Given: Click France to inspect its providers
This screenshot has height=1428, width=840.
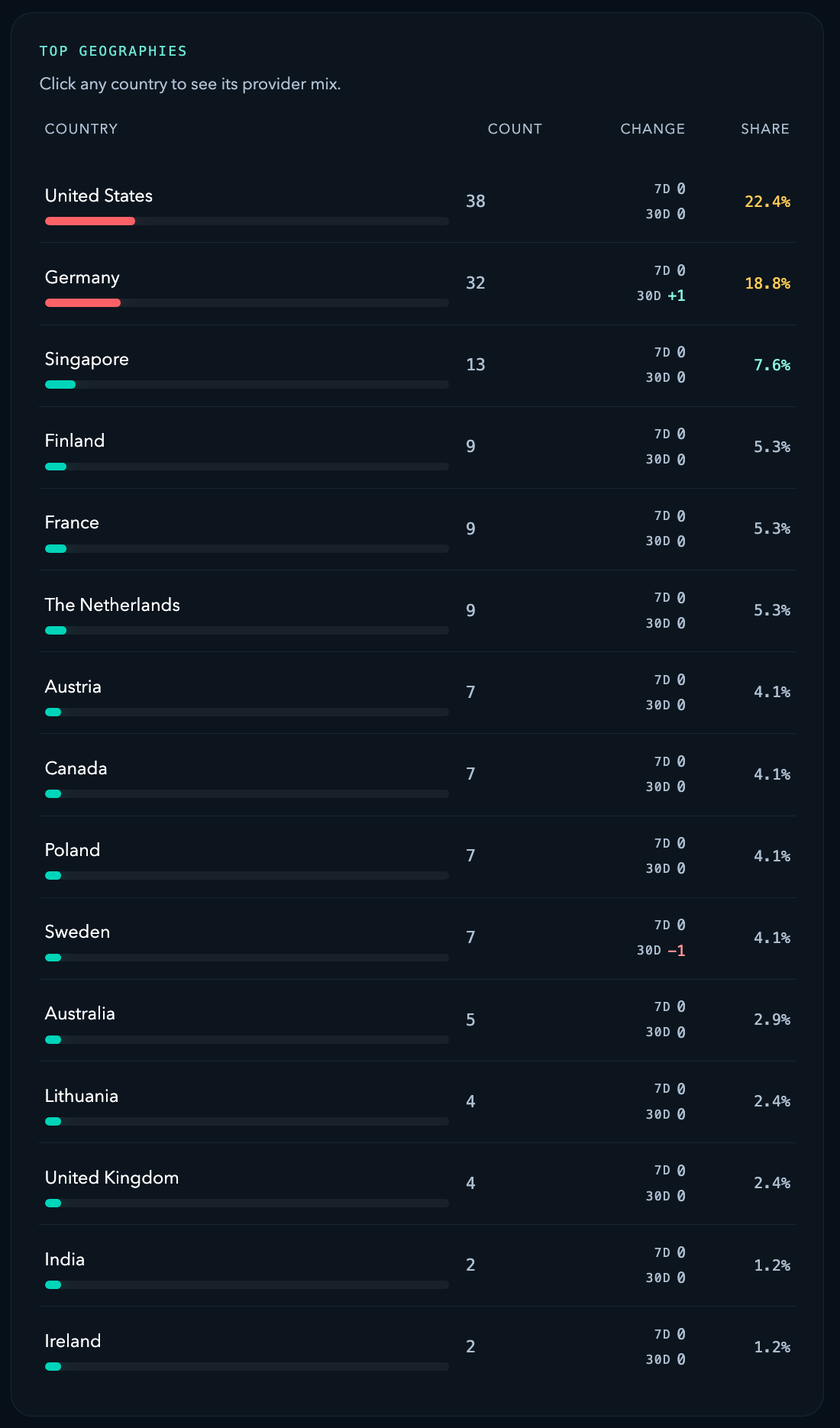Looking at the screenshot, I should click(x=72, y=522).
